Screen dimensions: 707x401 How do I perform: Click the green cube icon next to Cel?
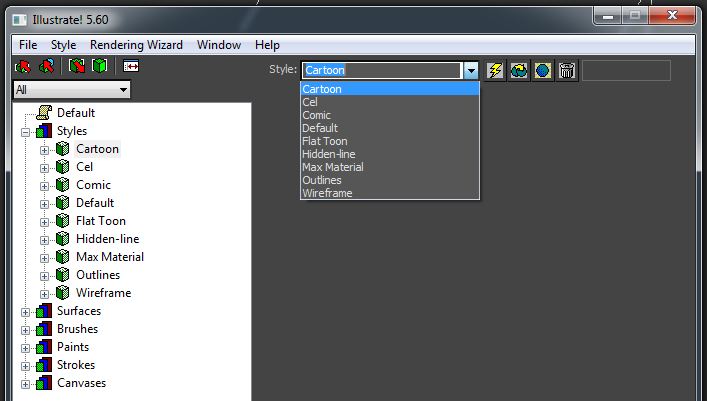coord(63,166)
